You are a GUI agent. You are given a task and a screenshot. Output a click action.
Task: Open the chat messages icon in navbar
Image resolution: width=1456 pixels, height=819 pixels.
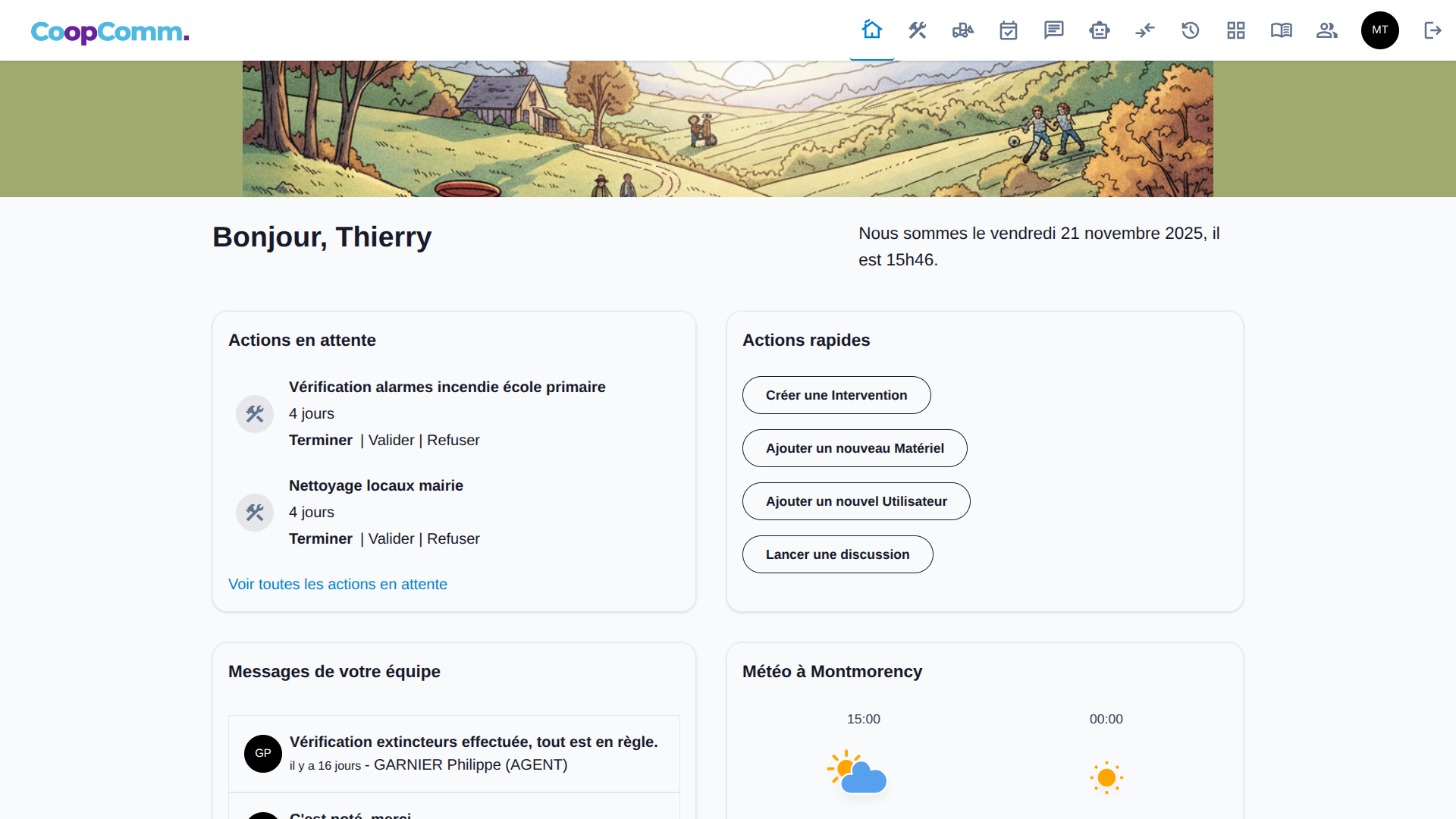1054,30
